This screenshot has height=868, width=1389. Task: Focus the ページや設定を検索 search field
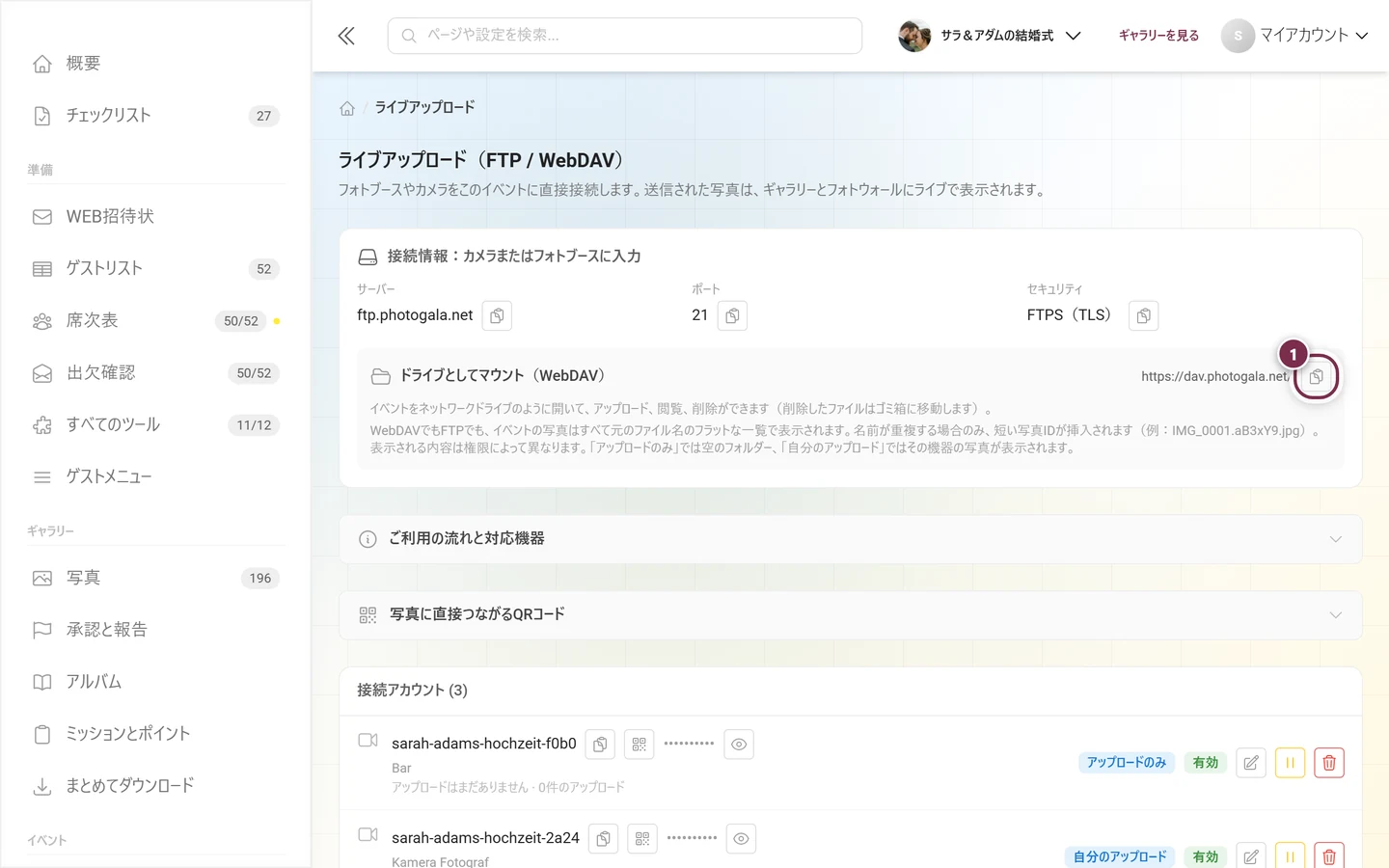[625, 36]
